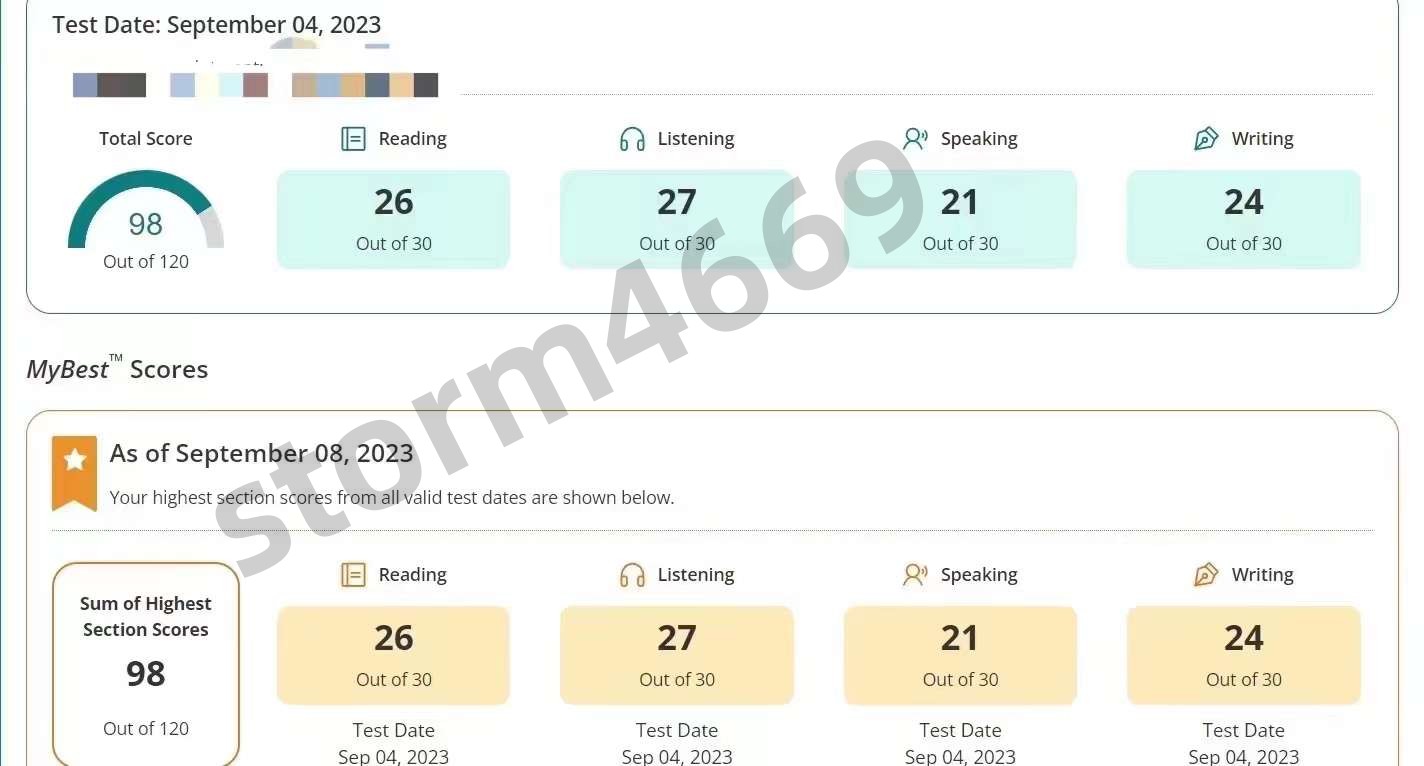Click the As of September 08, 2023 text

pos(261,453)
